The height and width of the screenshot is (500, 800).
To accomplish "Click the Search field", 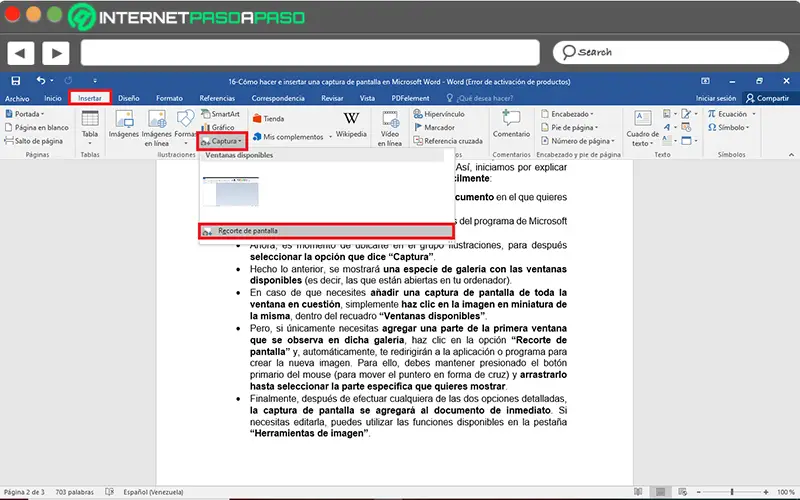I will click(x=670, y=53).
